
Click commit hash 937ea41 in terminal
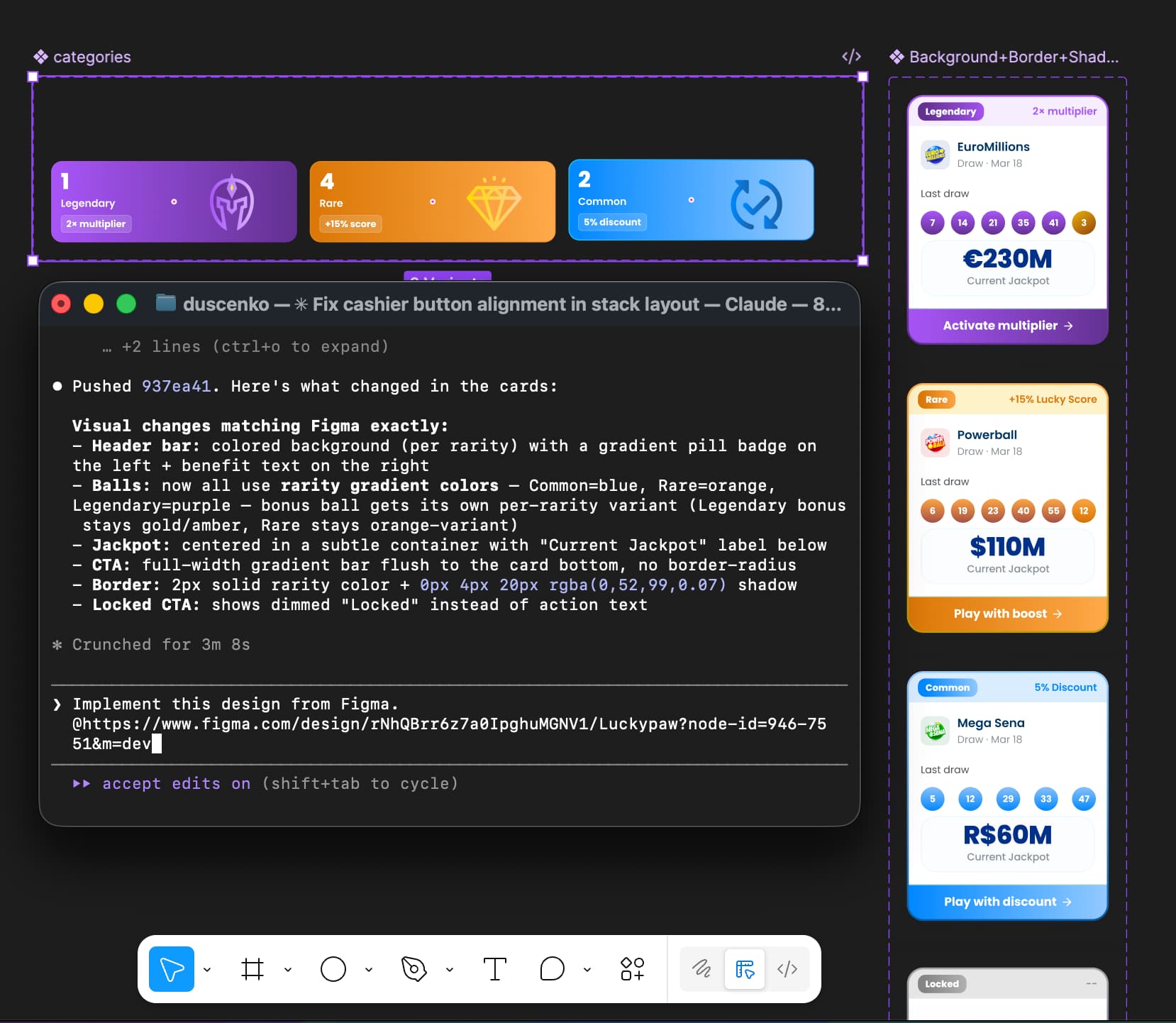point(177,387)
